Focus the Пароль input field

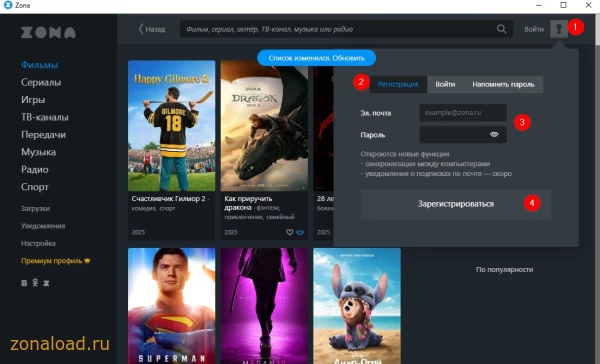(463, 135)
